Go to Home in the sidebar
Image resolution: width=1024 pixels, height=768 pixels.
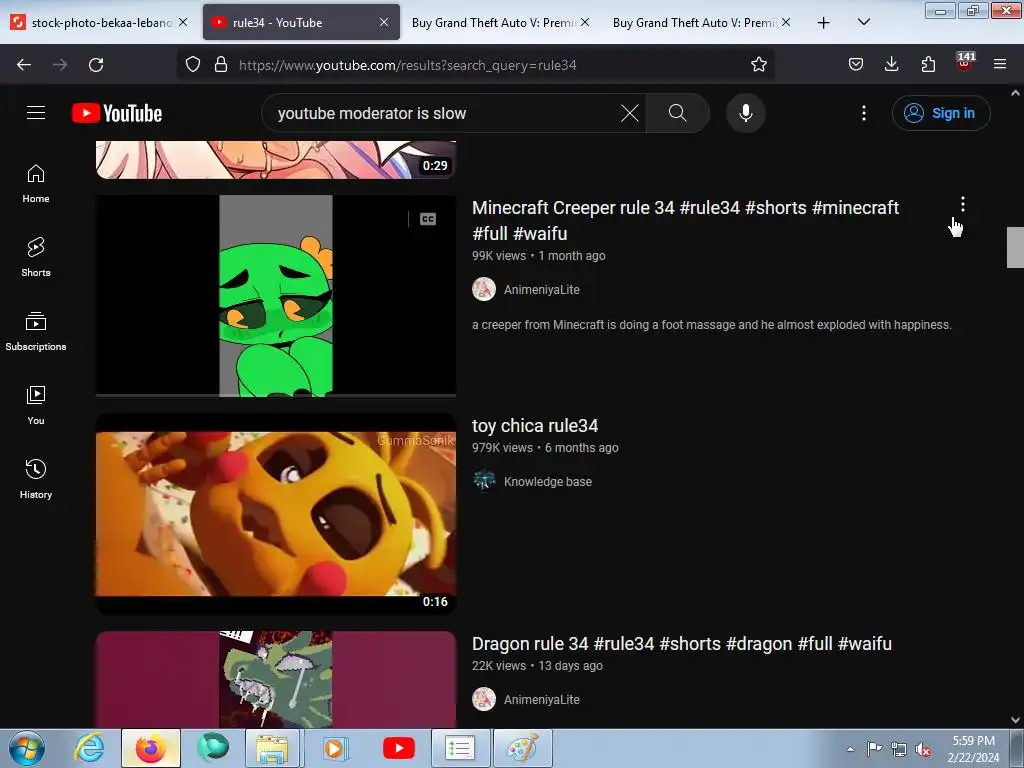(36, 184)
